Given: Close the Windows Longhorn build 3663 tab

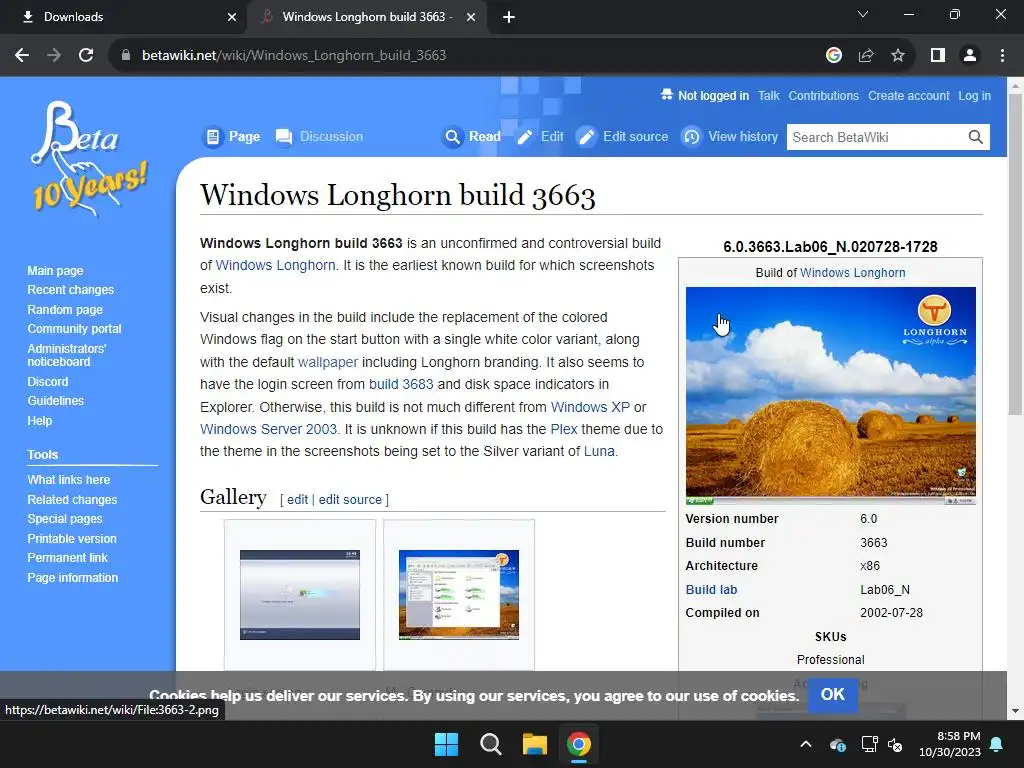Looking at the screenshot, I should (471, 17).
